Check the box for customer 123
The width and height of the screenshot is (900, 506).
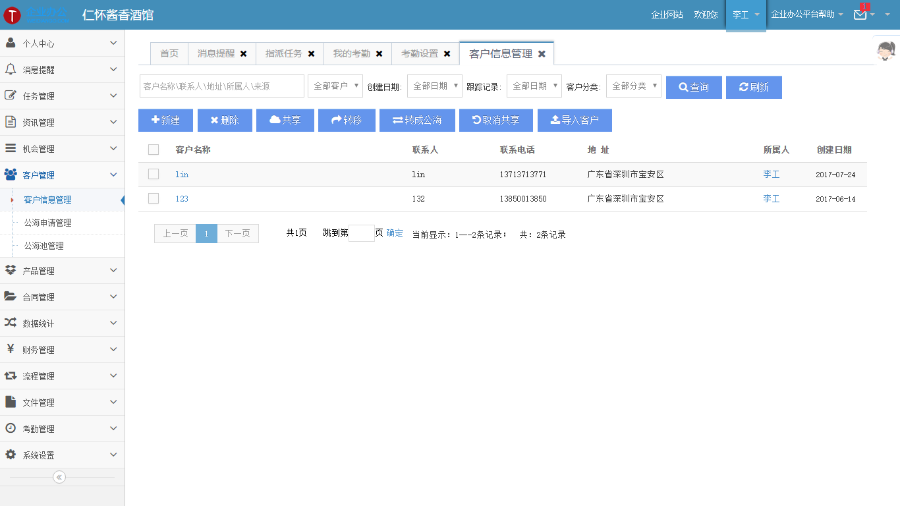point(153,199)
